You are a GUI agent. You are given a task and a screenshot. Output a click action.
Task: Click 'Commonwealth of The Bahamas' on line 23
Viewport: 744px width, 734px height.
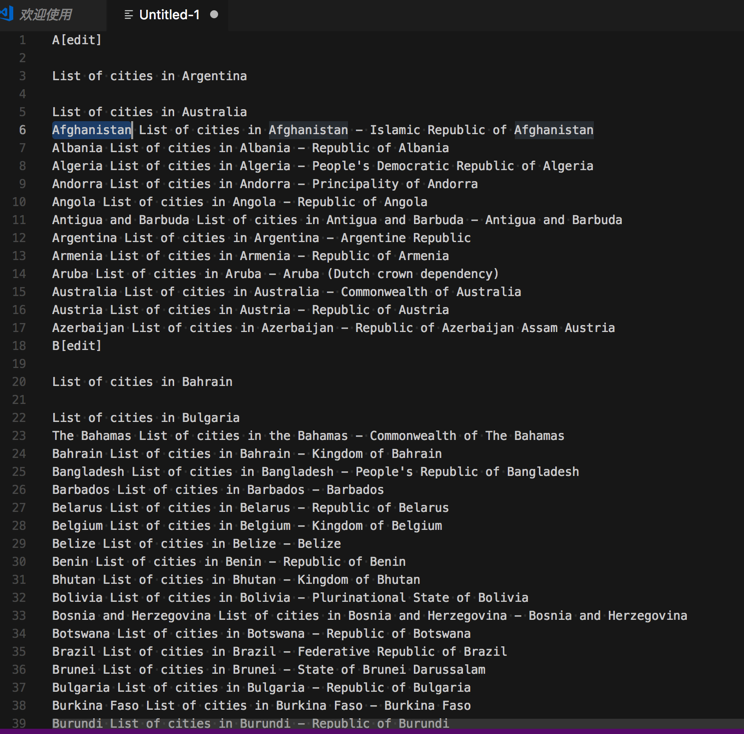coord(467,436)
